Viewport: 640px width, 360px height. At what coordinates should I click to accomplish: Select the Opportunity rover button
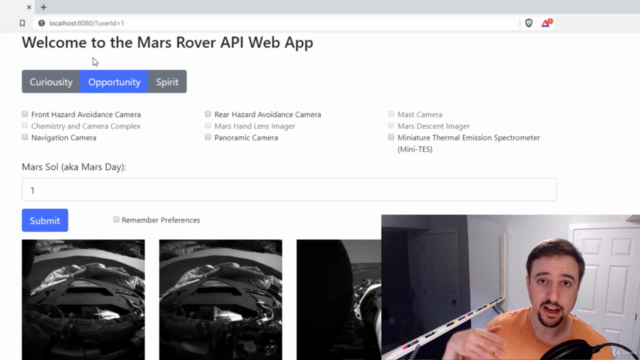(114, 82)
